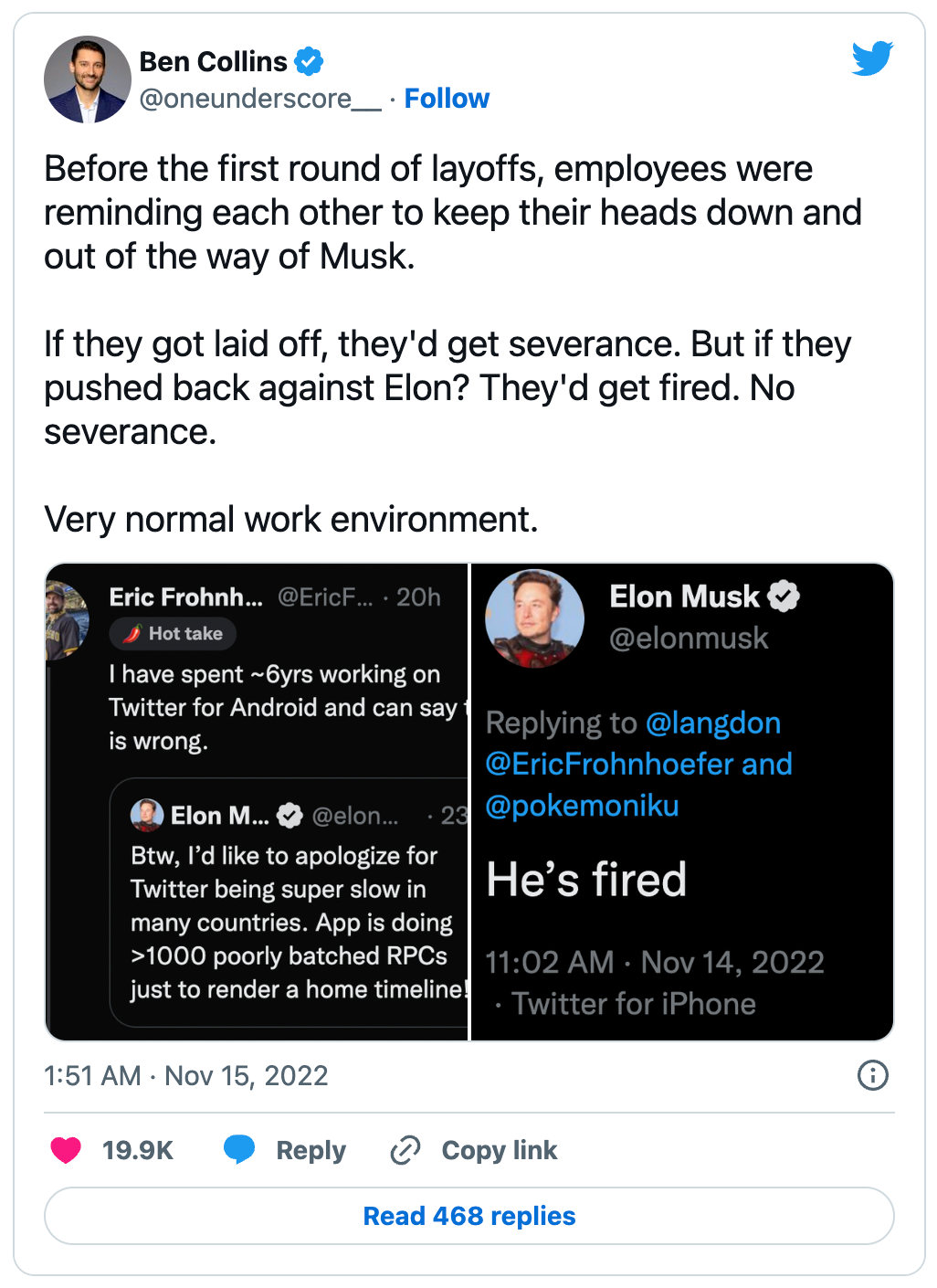
Task: Click Elon Musk's verified badge in screenshot
Action: pyautogui.click(x=784, y=596)
